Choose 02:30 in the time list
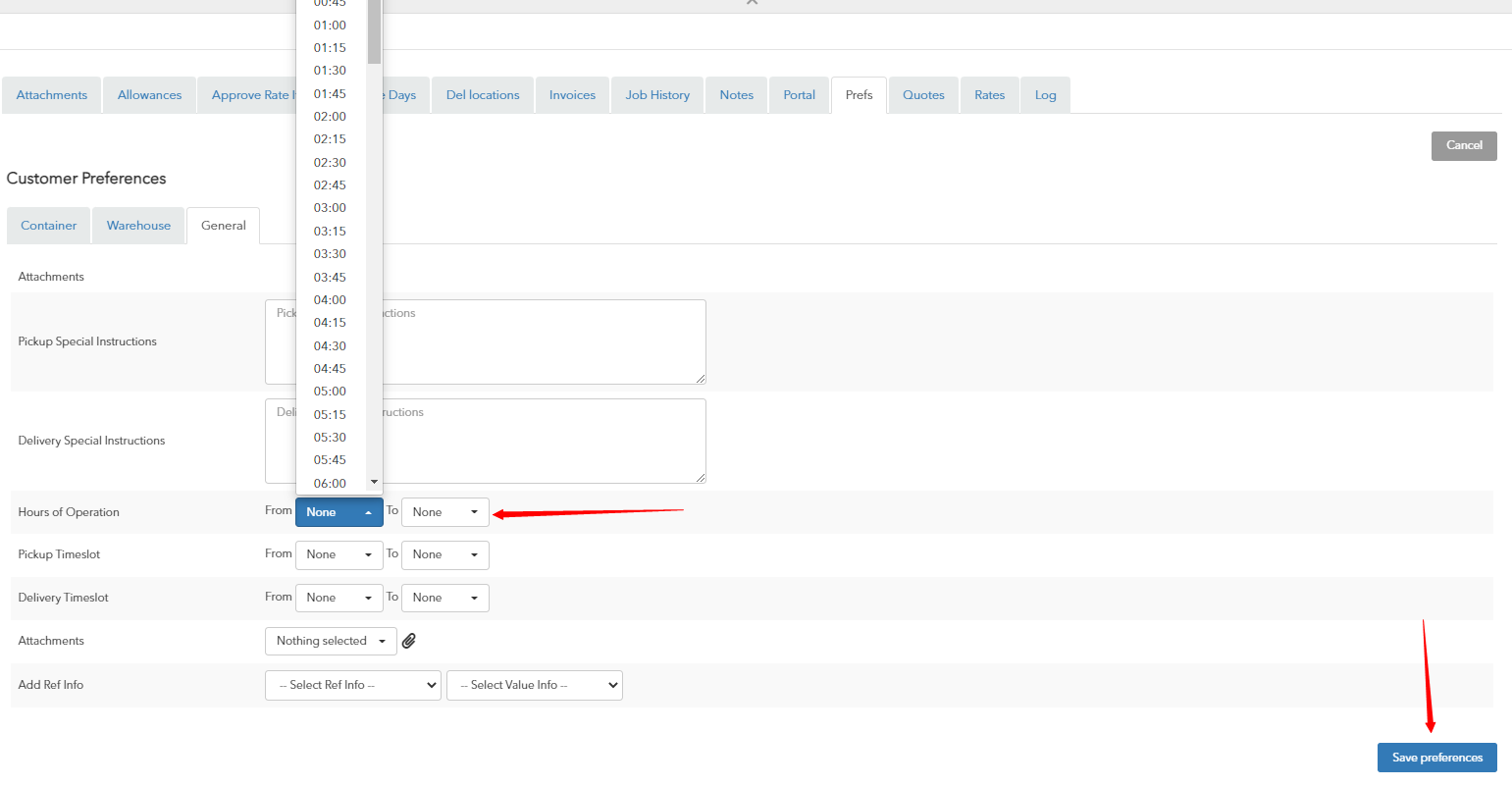Viewport: 1512px width, 786px height. click(332, 163)
